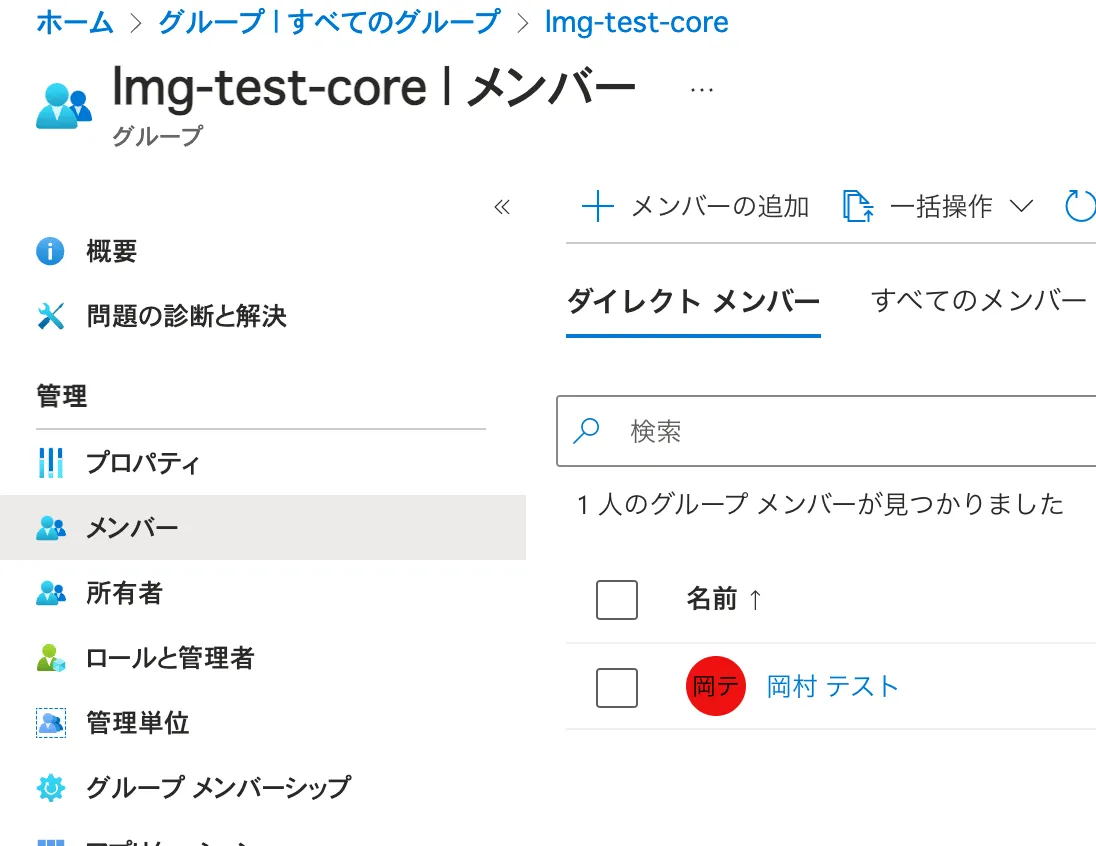The width and height of the screenshot is (1096, 846).
Task: Click the Overview (概要) info icon
Action: click(x=50, y=251)
